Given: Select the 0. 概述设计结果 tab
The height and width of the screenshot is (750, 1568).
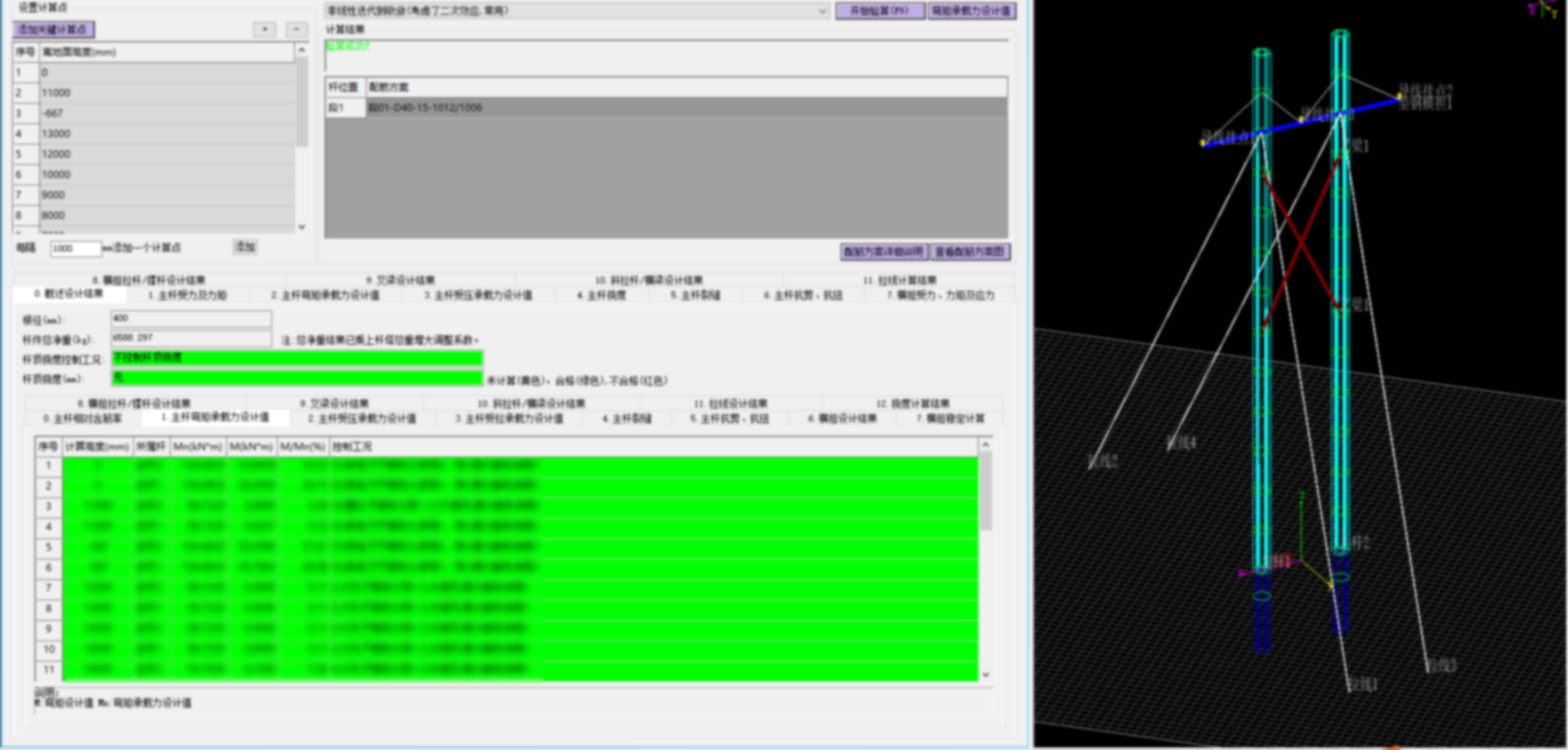Looking at the screenshot, I should coord(69,293).
